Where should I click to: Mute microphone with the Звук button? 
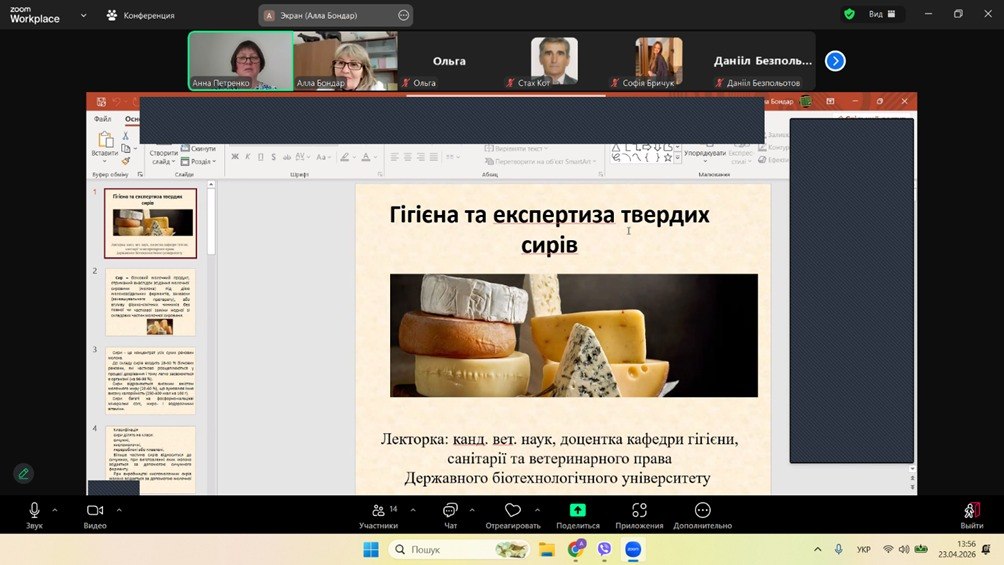34,512
